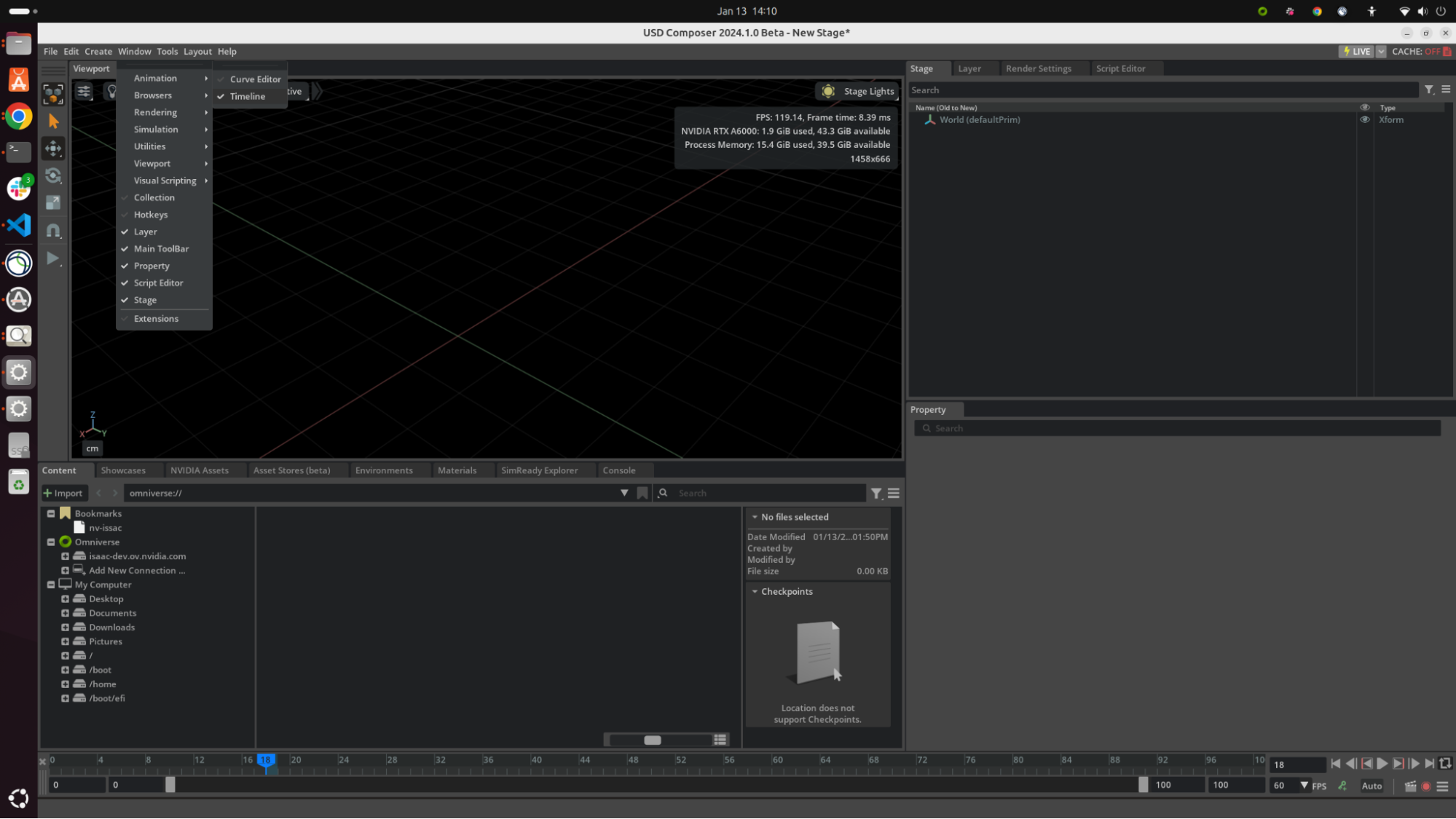Click the green add-keyframe key icon
Image resolution: width=1456 pixels, height=819 pixels.
pos(1342,786)
